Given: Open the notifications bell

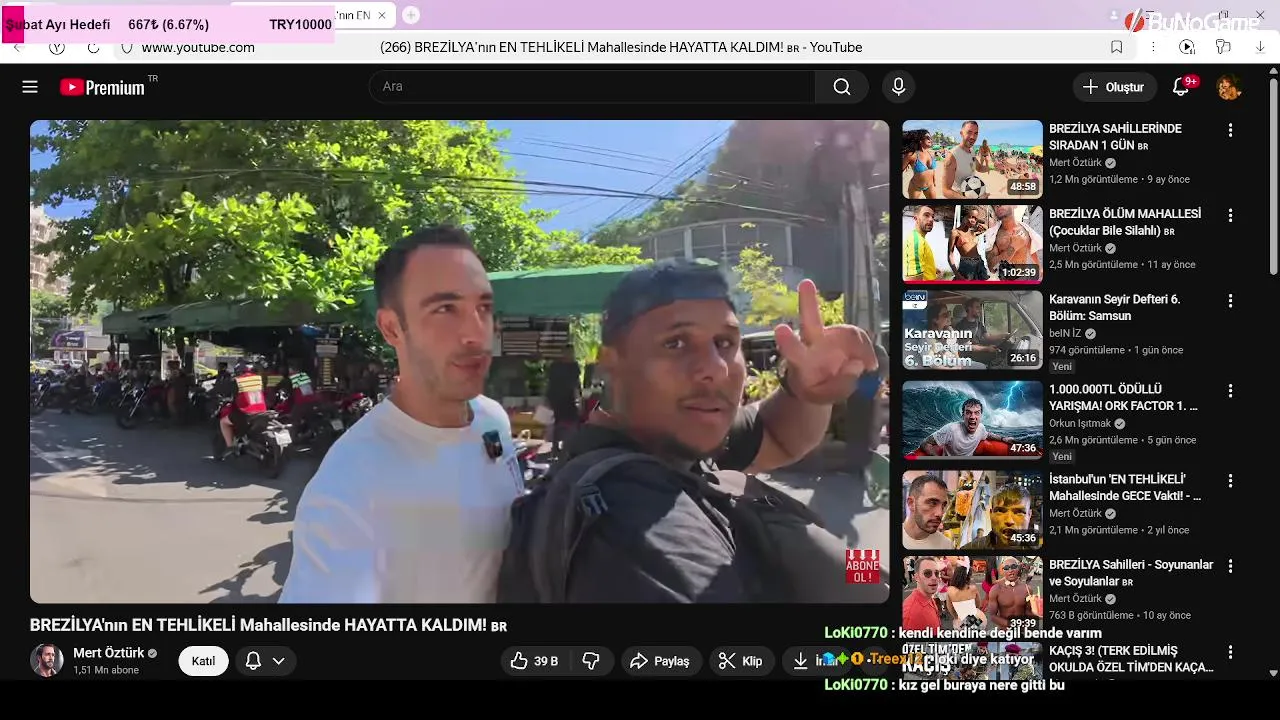Looking at the screenshot, I should tap(1181, 87).
